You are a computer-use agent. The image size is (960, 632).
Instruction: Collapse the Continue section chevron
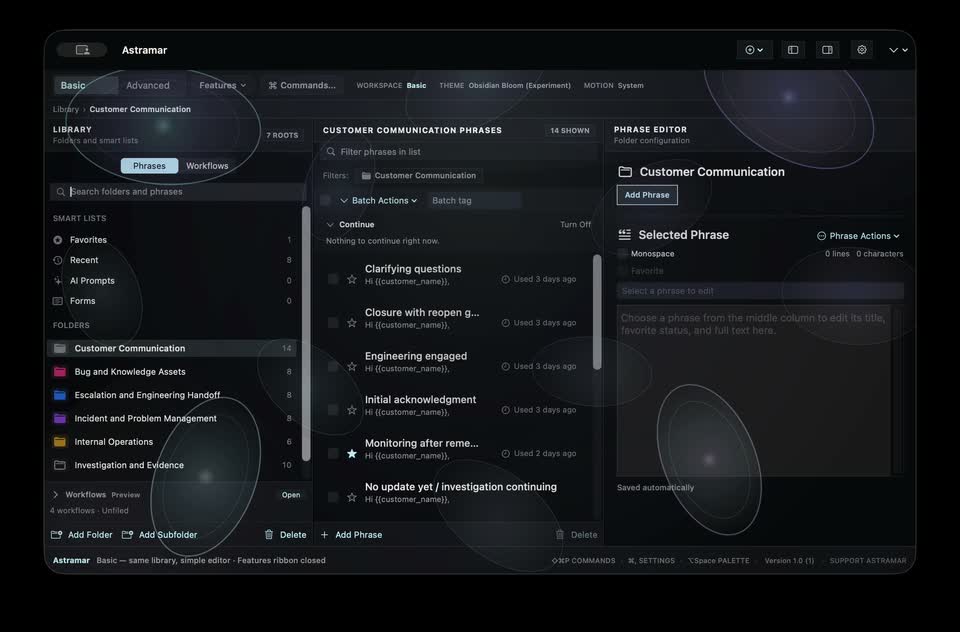330,225
